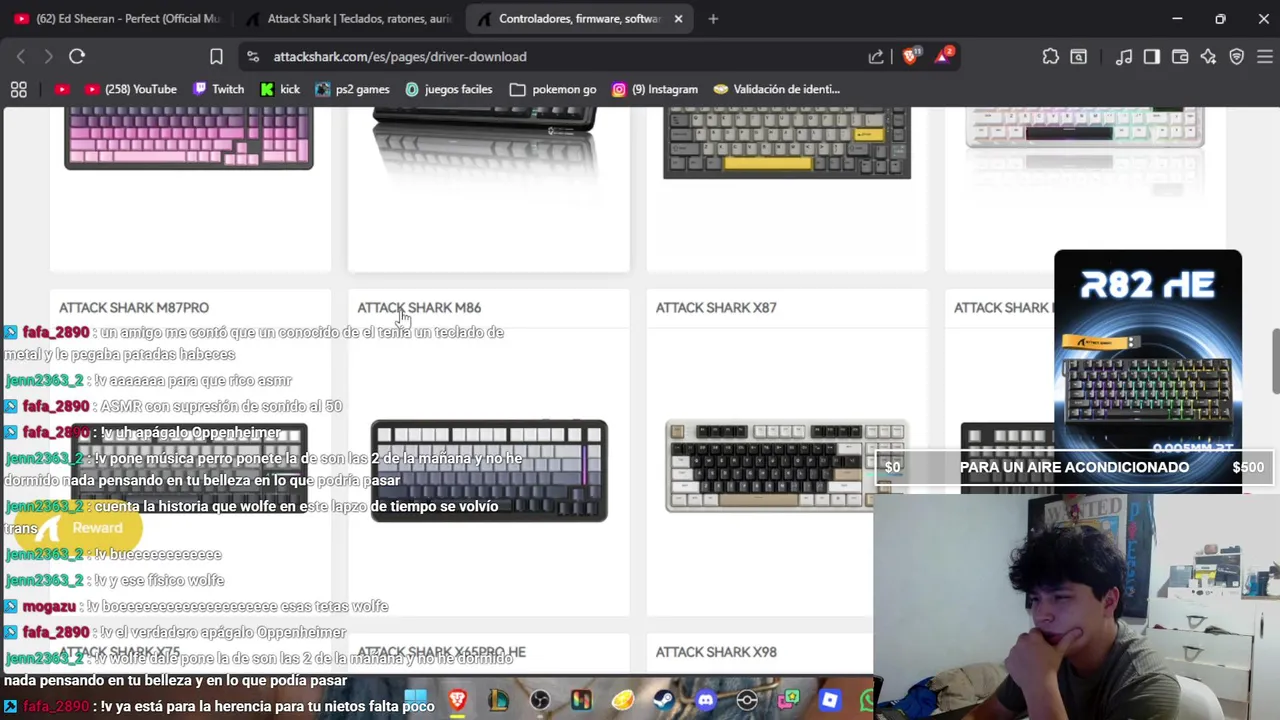Go forward to the next page
The image size is (1280, 720).
click(48, 57)
